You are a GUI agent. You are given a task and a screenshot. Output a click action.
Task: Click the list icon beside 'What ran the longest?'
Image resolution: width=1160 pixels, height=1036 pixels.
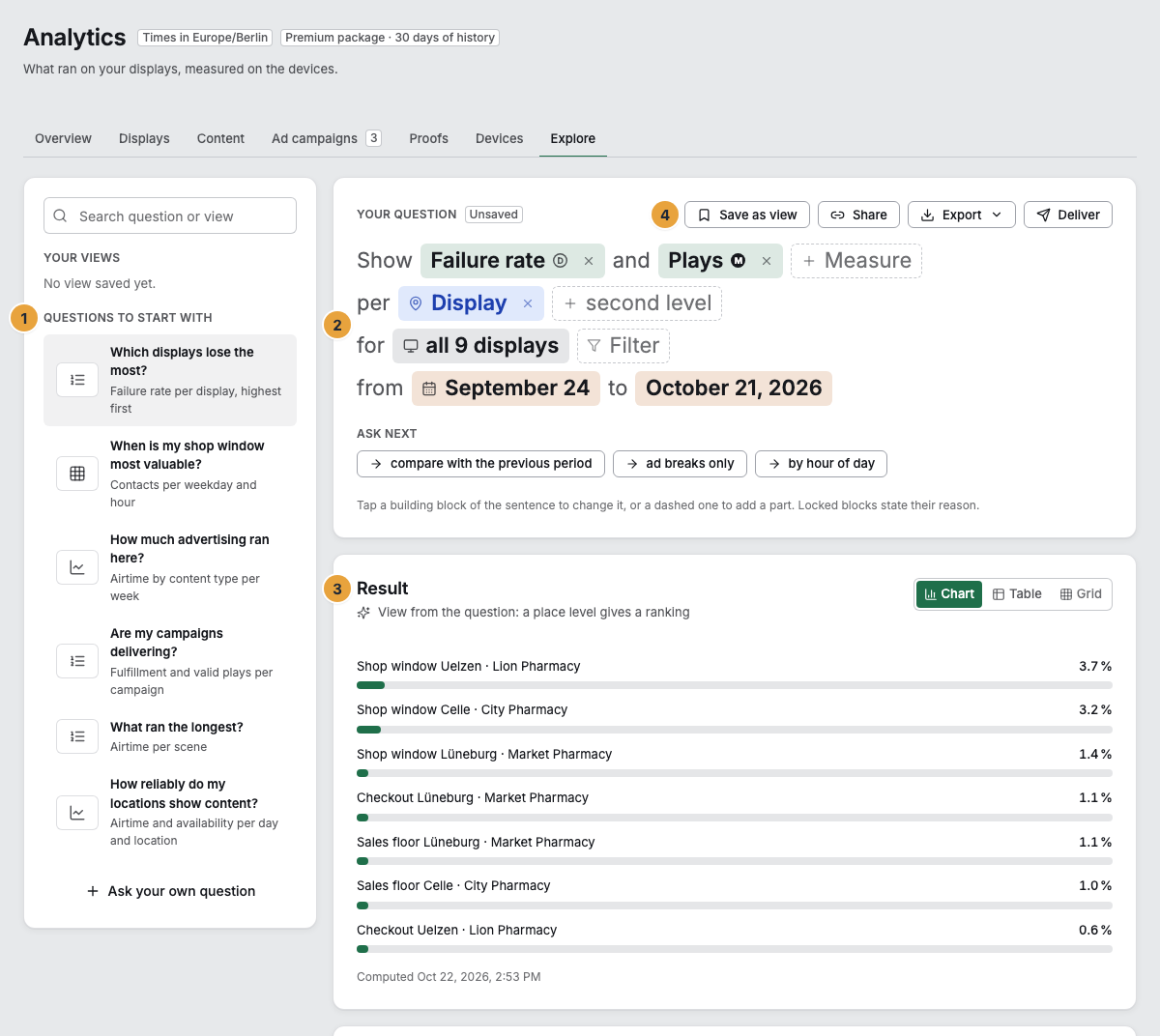(x=77, y=736)
